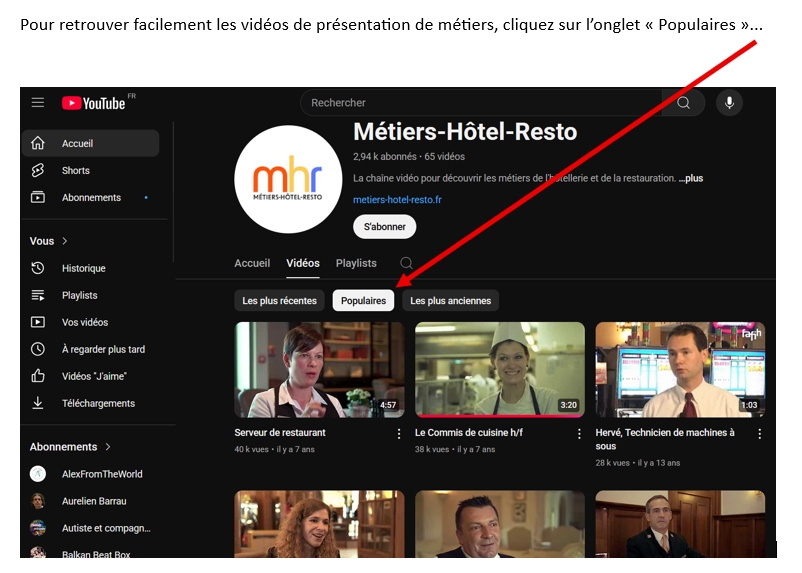Expand the Vous section chevron
The image size is (802, 573).
click(64, 241)
